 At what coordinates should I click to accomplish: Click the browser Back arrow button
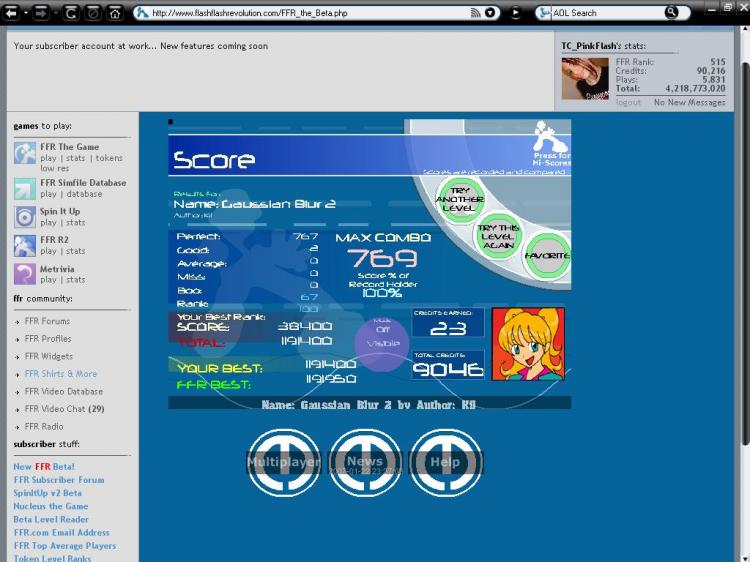click(11, 13)
